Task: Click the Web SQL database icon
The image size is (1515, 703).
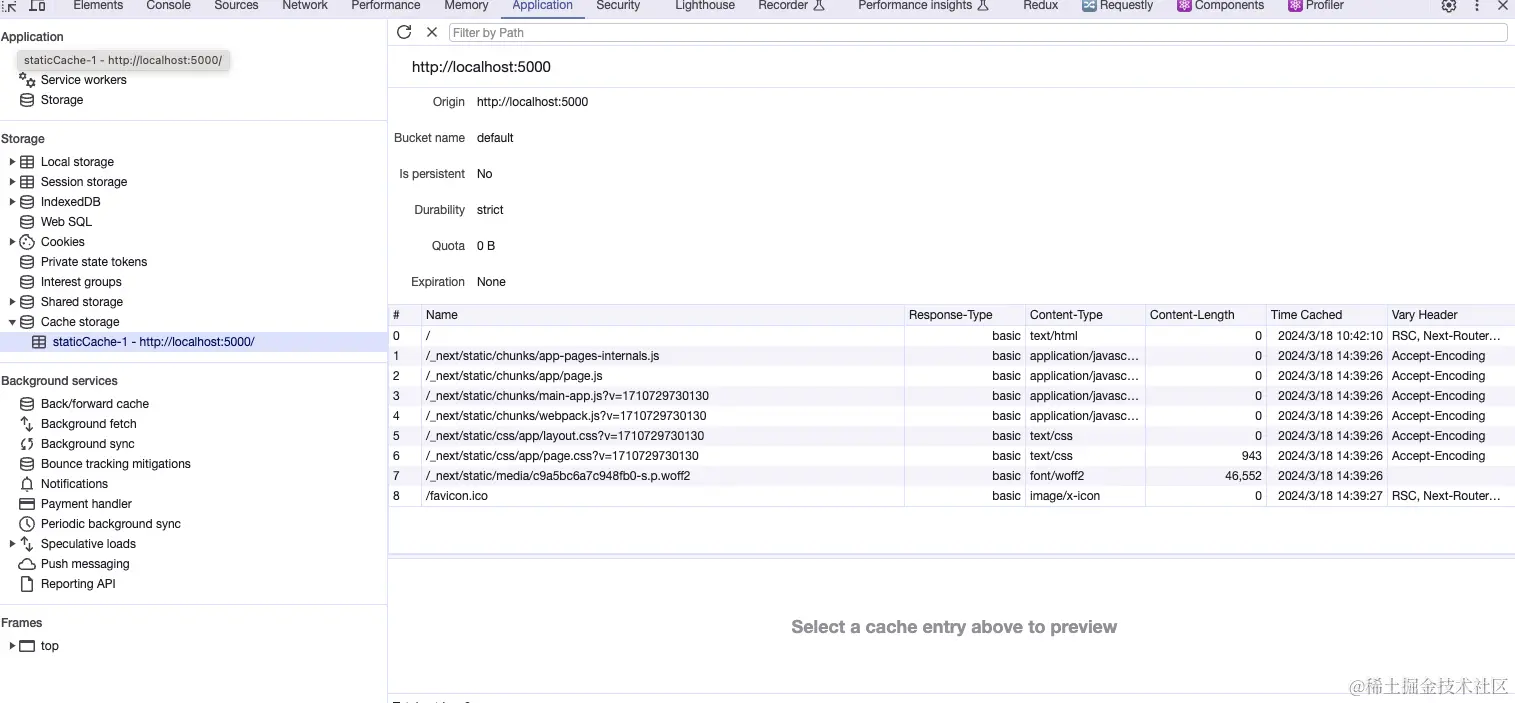Action: point(27,222)
